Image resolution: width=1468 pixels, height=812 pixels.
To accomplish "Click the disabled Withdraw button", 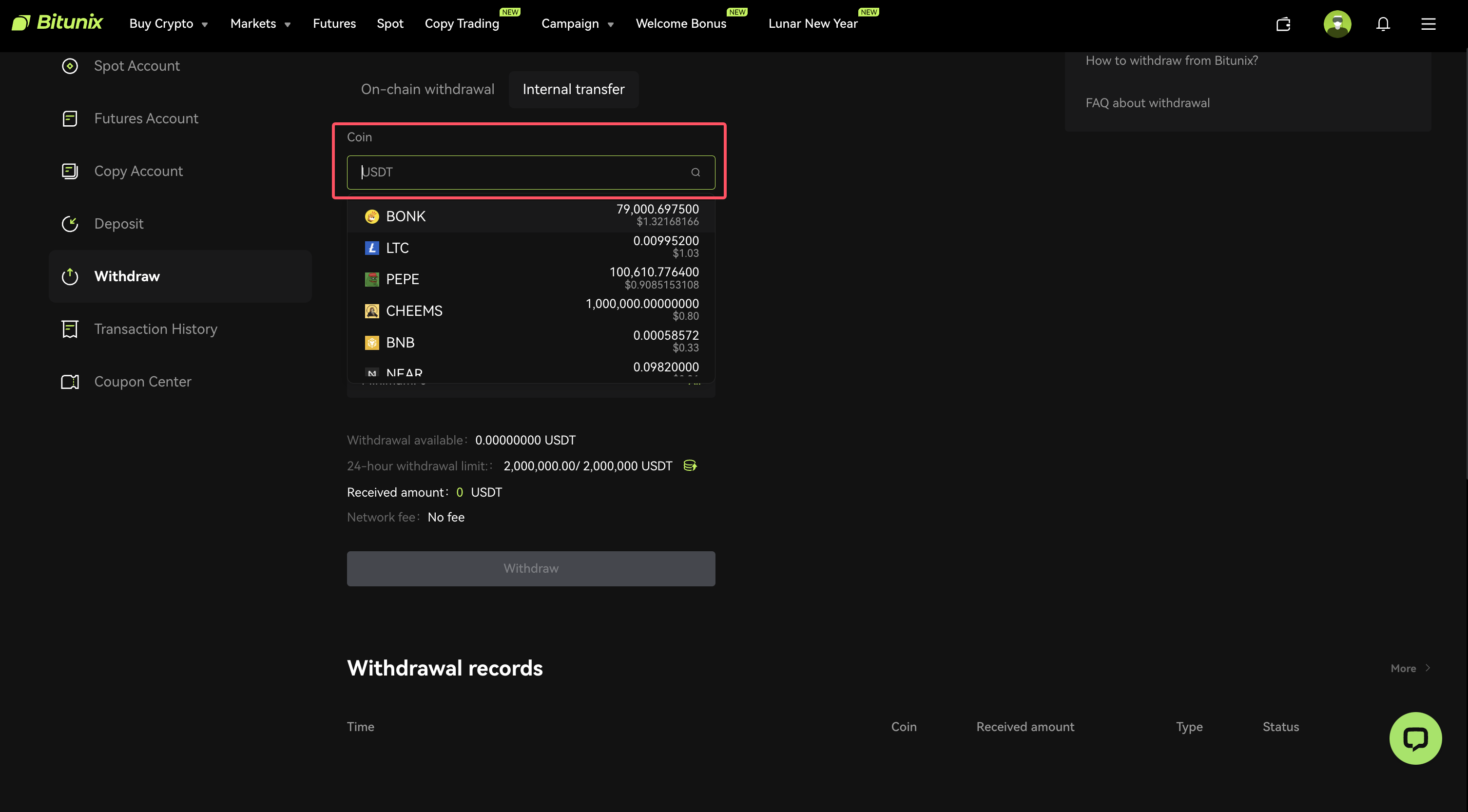I will click(x=531, y=568).
